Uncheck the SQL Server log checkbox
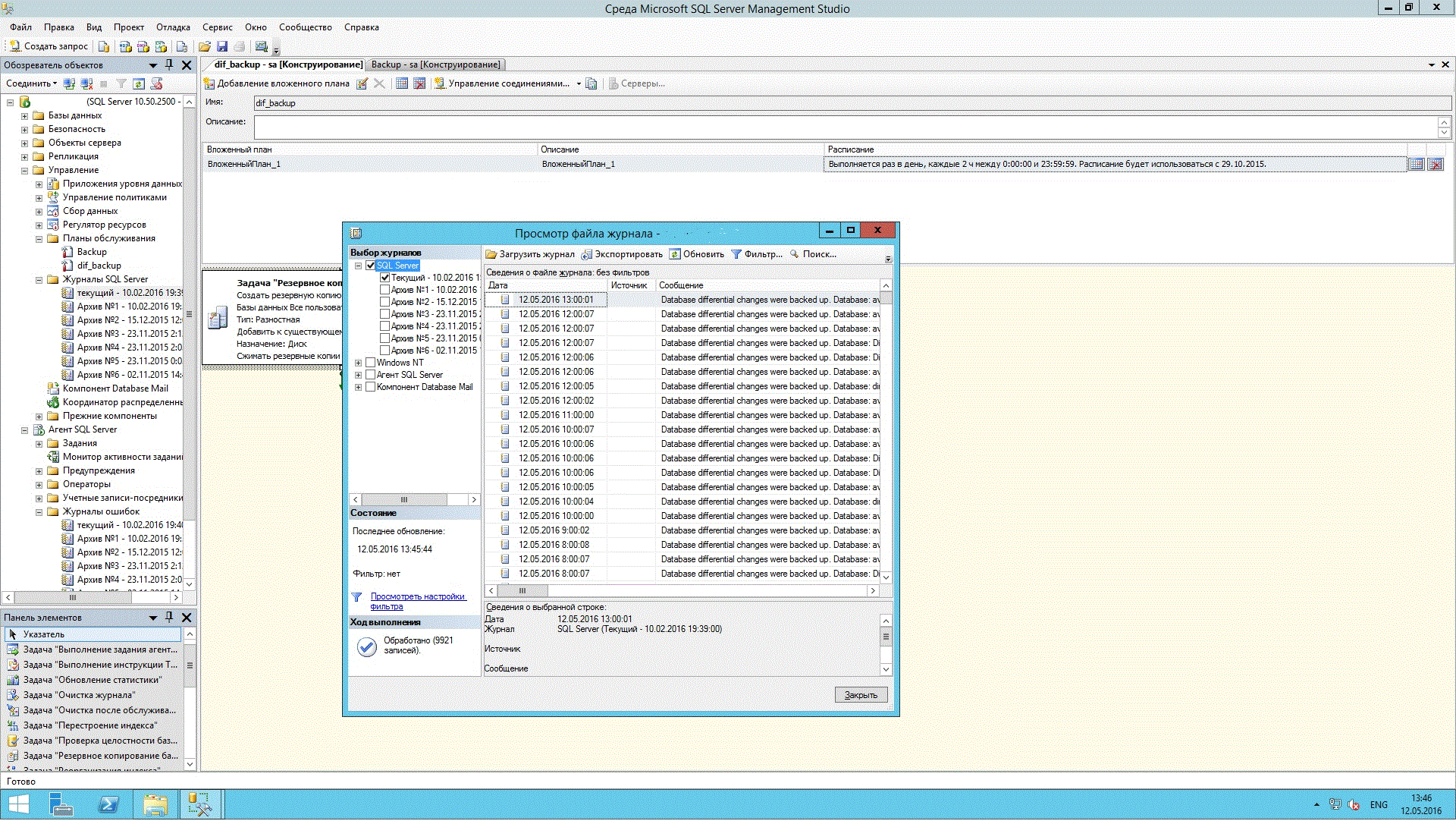The image size is (1456, 821). 371,266
